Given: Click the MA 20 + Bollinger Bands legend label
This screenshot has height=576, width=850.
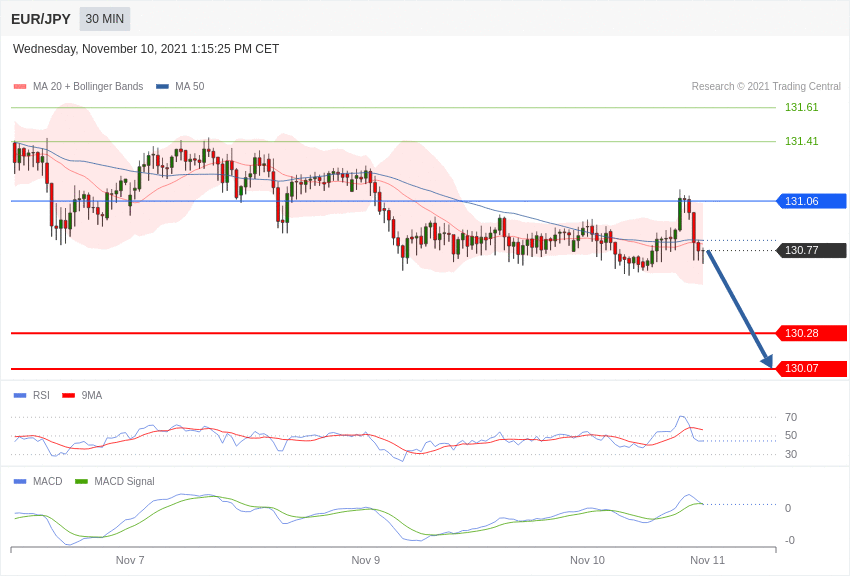Looking at the screenshot, I should [88, 87].
